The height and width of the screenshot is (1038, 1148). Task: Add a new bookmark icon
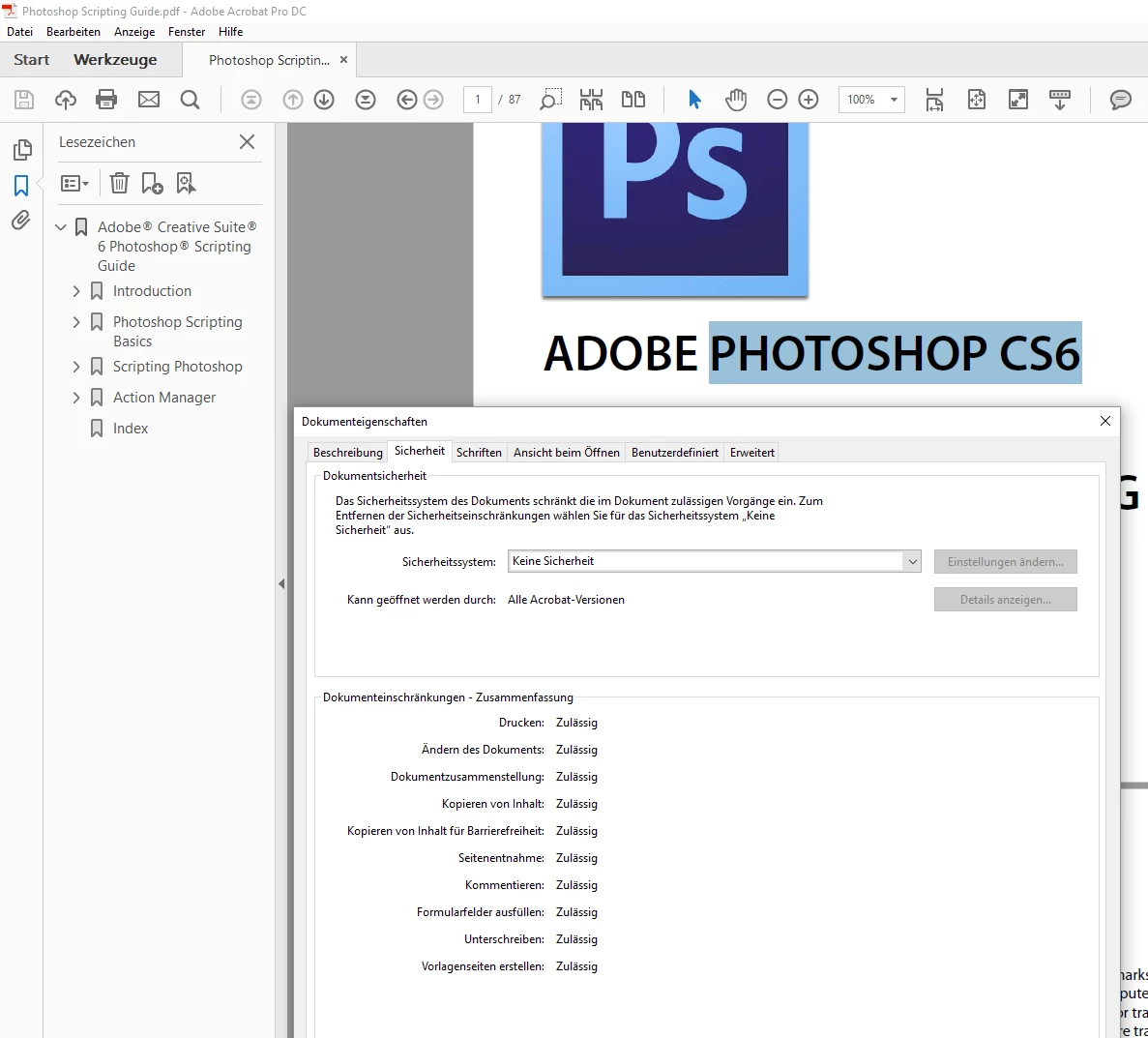click(x=152, y=183)
